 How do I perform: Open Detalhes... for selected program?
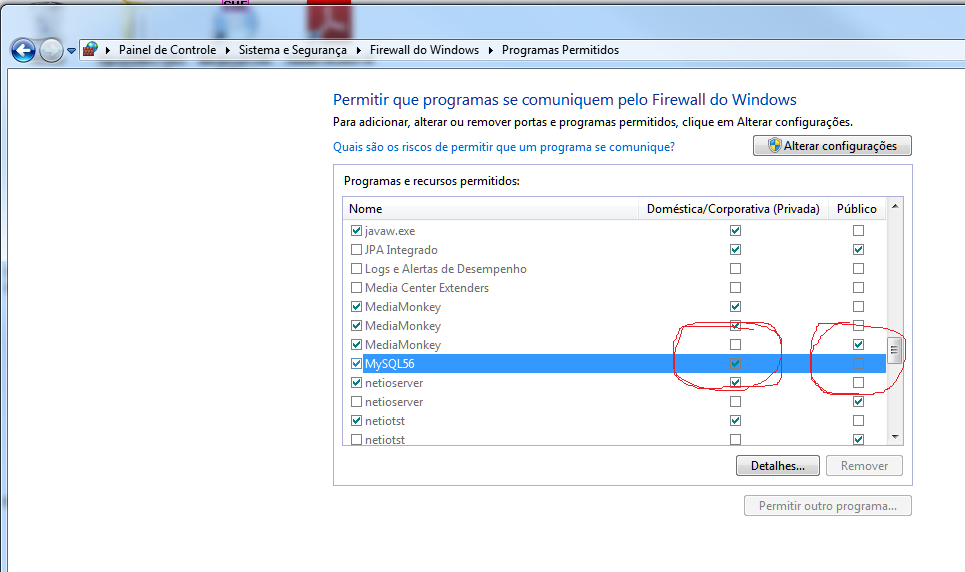[778, 466]
